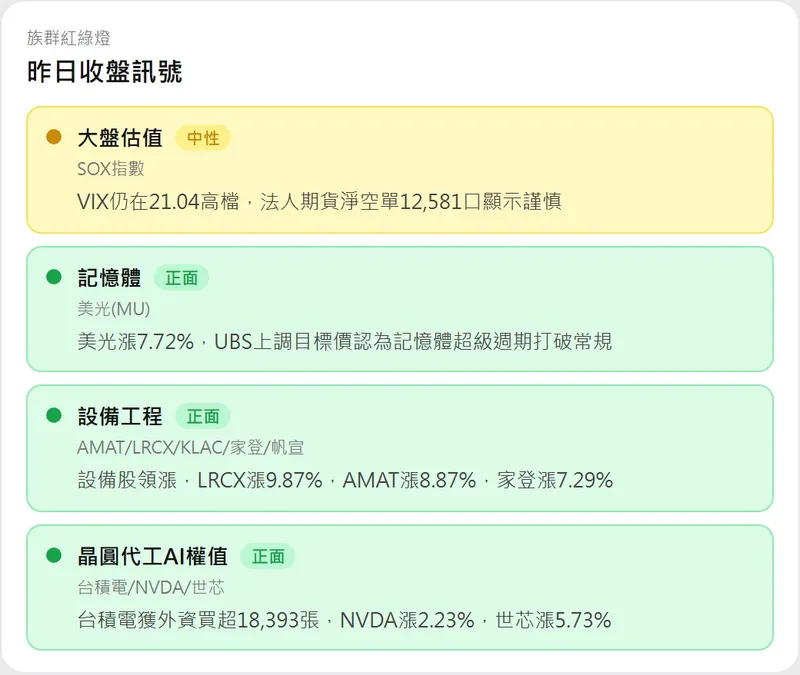Viewport: 800px width, 675px height.
Task: Click the 族群紅綠燈 section label
Action: pyautogui.click(x=69, y=38)
